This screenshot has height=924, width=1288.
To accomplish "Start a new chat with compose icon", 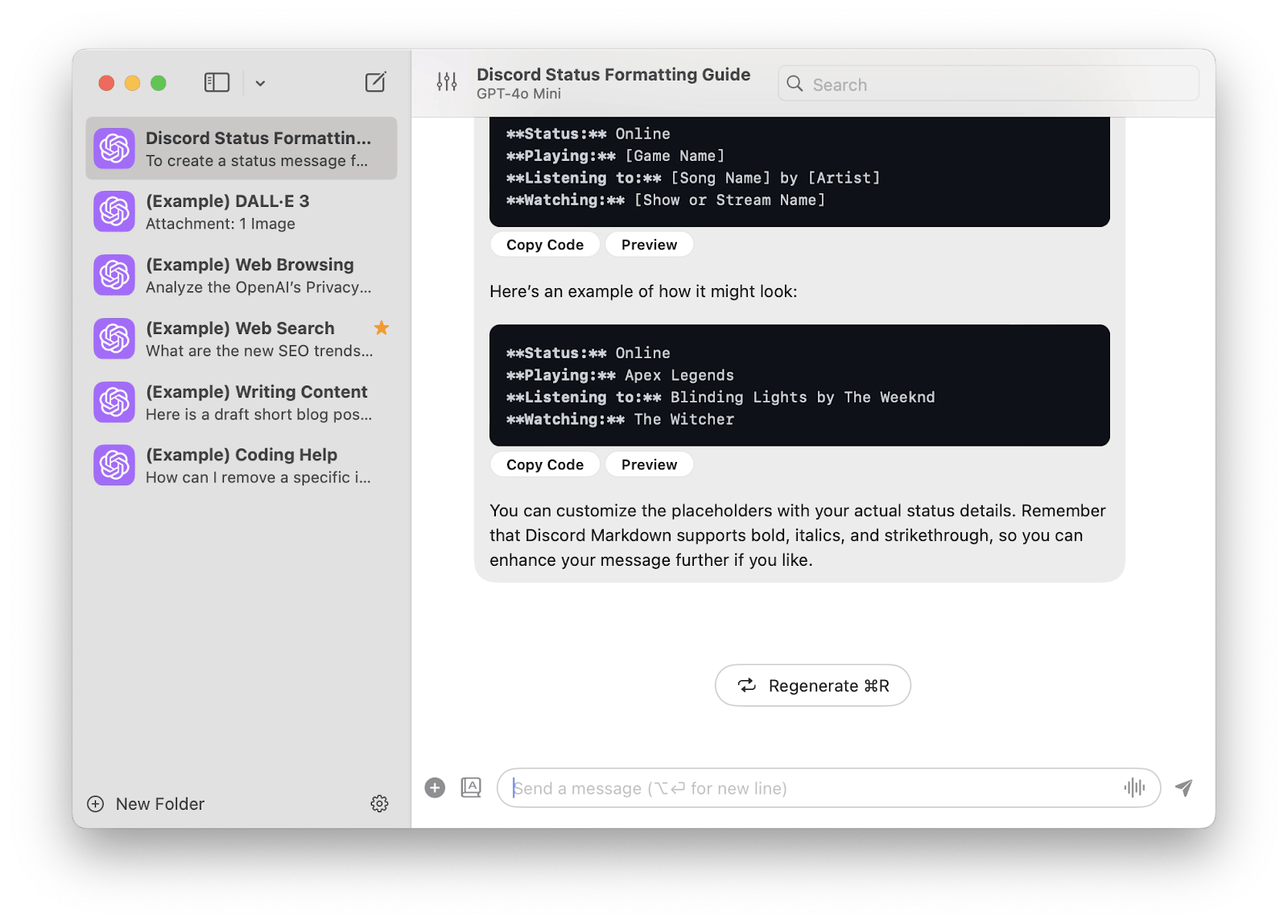I will [376, 82].
